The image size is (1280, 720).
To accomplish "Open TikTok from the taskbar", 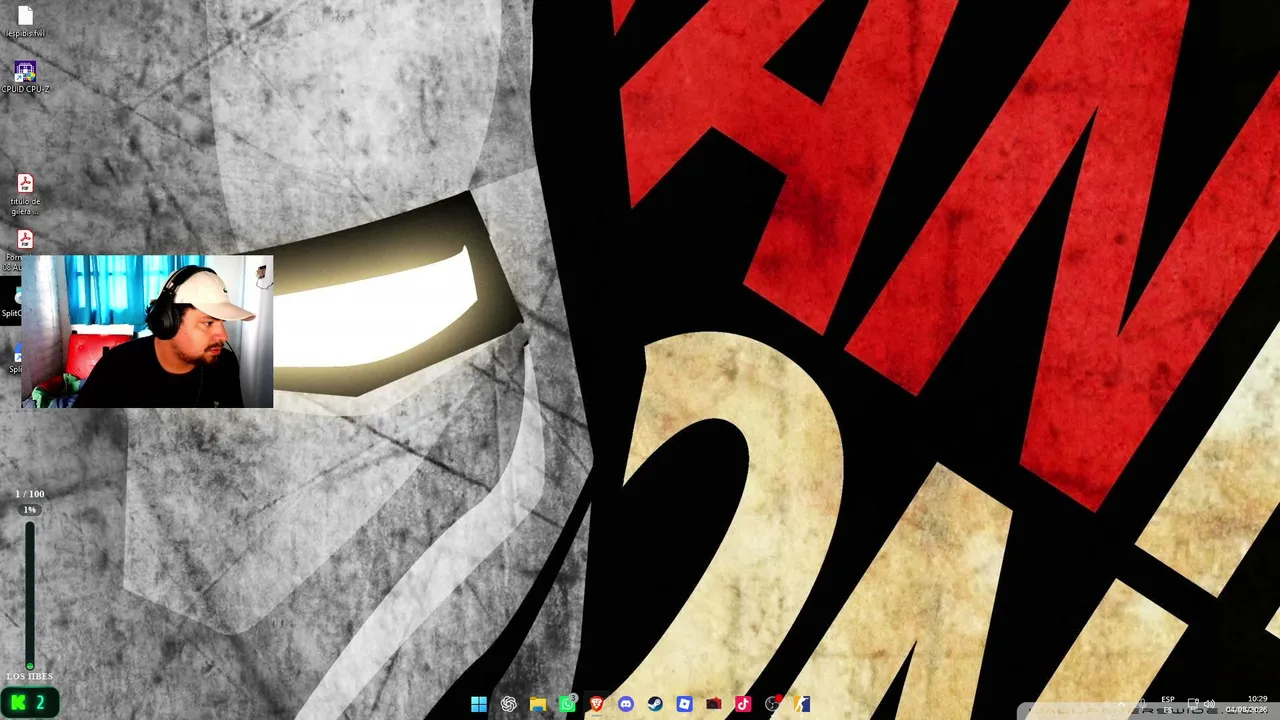I will point(743,704).
